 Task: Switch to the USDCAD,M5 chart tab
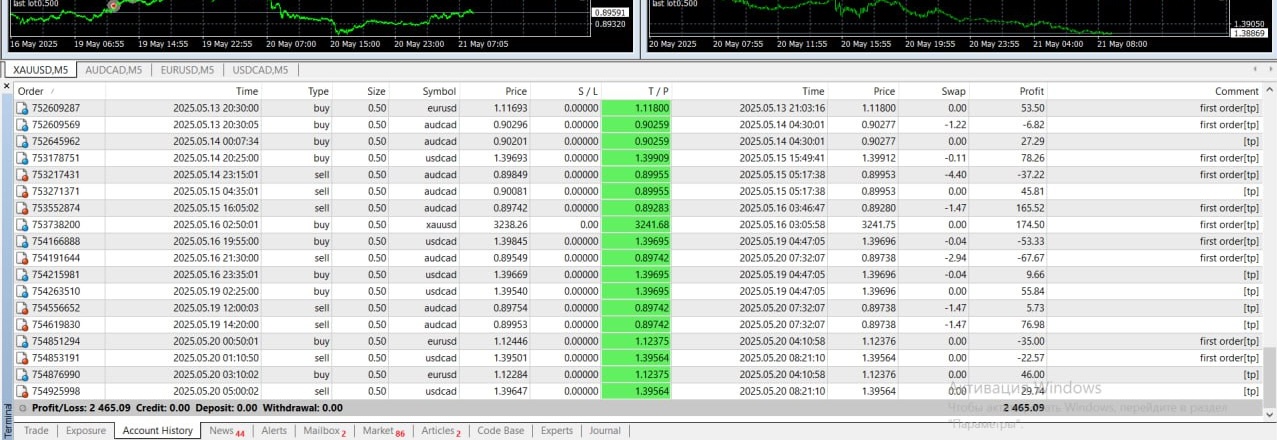[x=259, y=70]
